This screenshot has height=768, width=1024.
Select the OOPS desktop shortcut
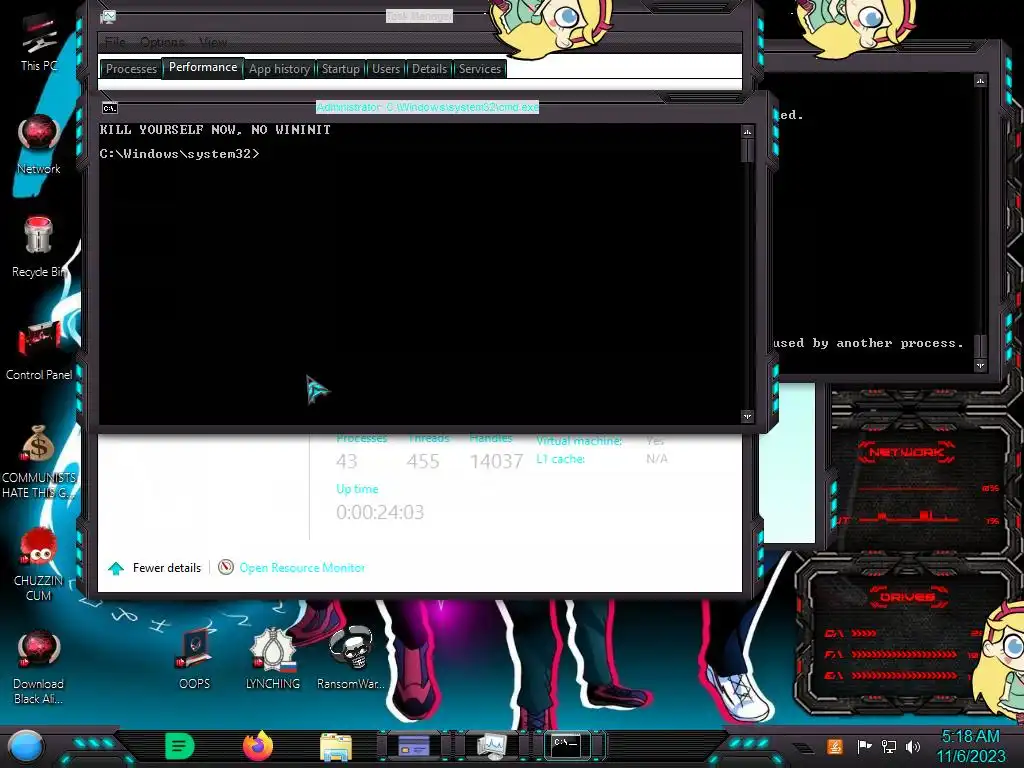pos(195,658)
